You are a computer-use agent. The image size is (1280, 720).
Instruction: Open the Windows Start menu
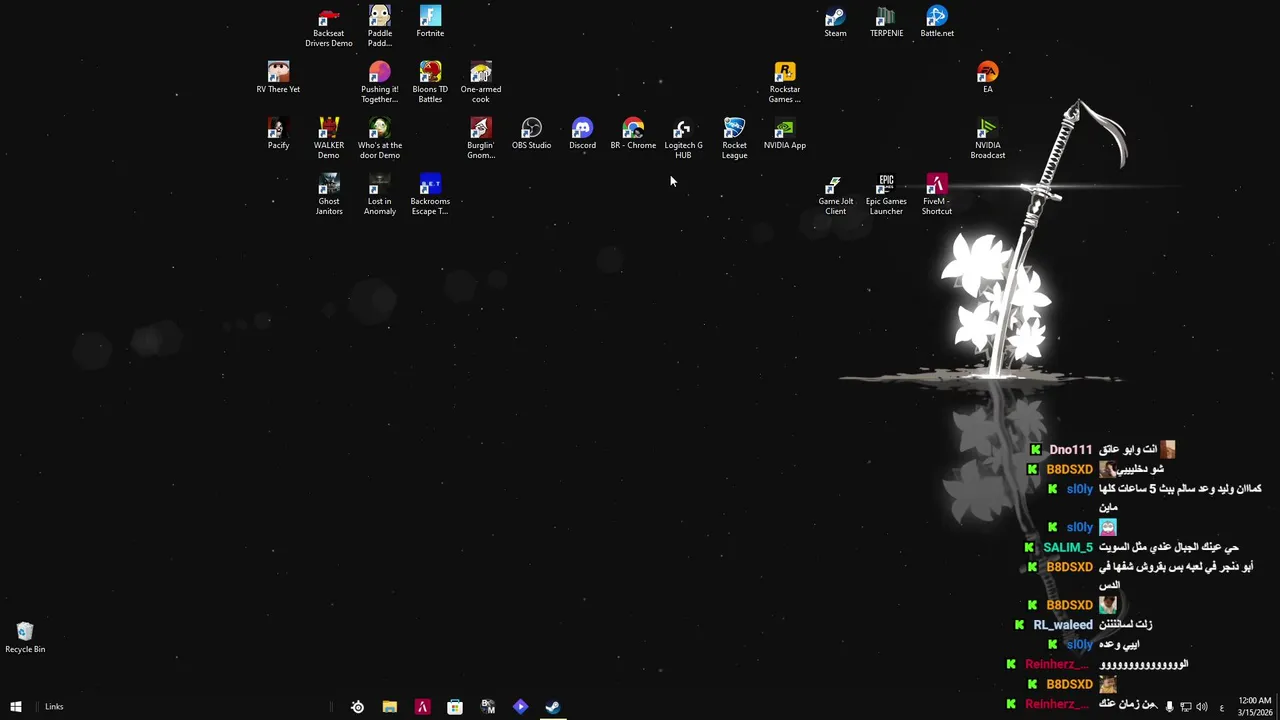point(16,707)
